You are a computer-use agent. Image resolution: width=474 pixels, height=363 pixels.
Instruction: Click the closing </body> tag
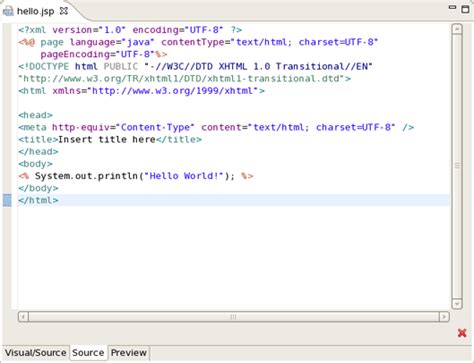[38, 188]
